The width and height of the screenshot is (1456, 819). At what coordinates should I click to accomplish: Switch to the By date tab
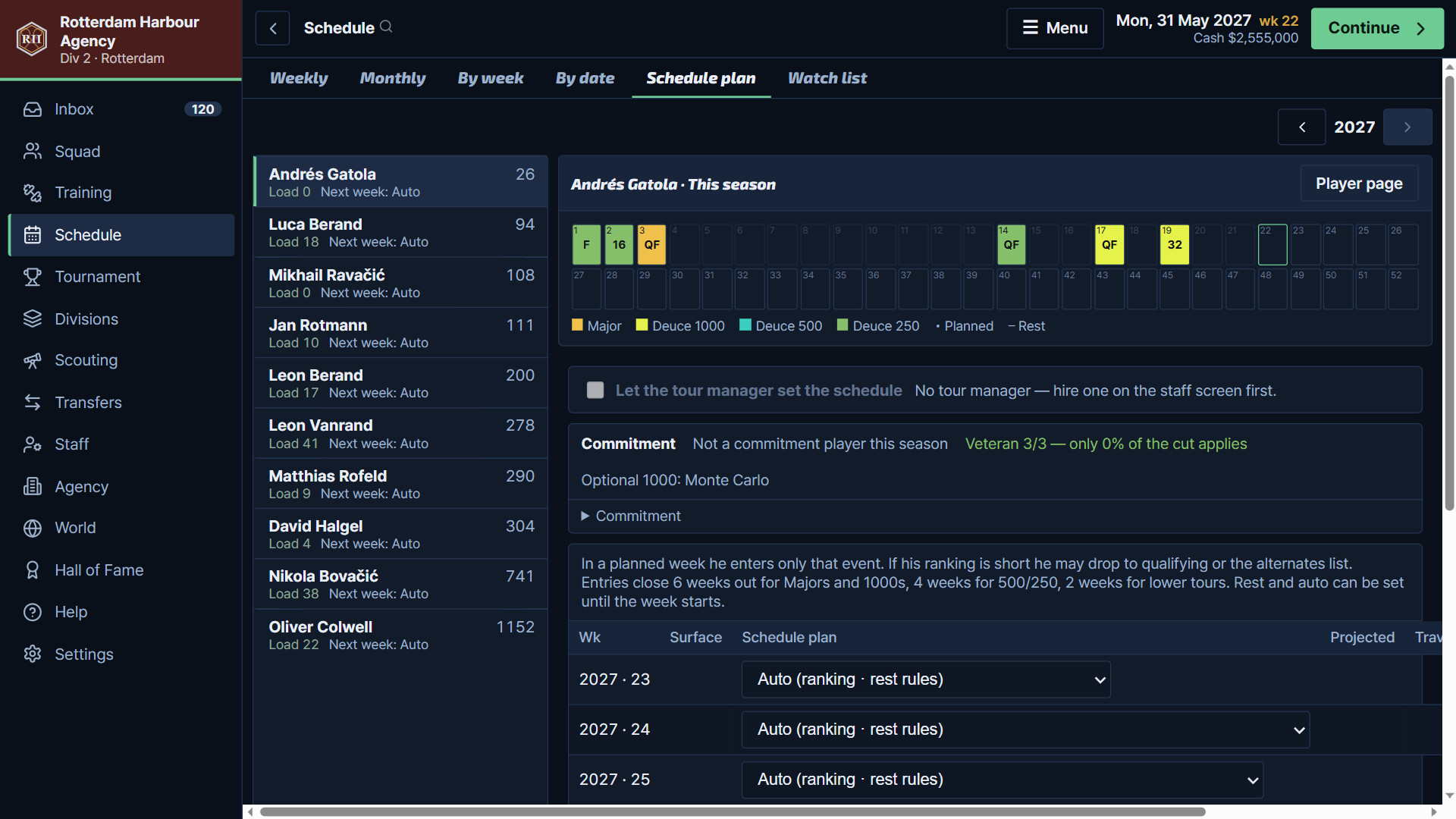(585, 78)
